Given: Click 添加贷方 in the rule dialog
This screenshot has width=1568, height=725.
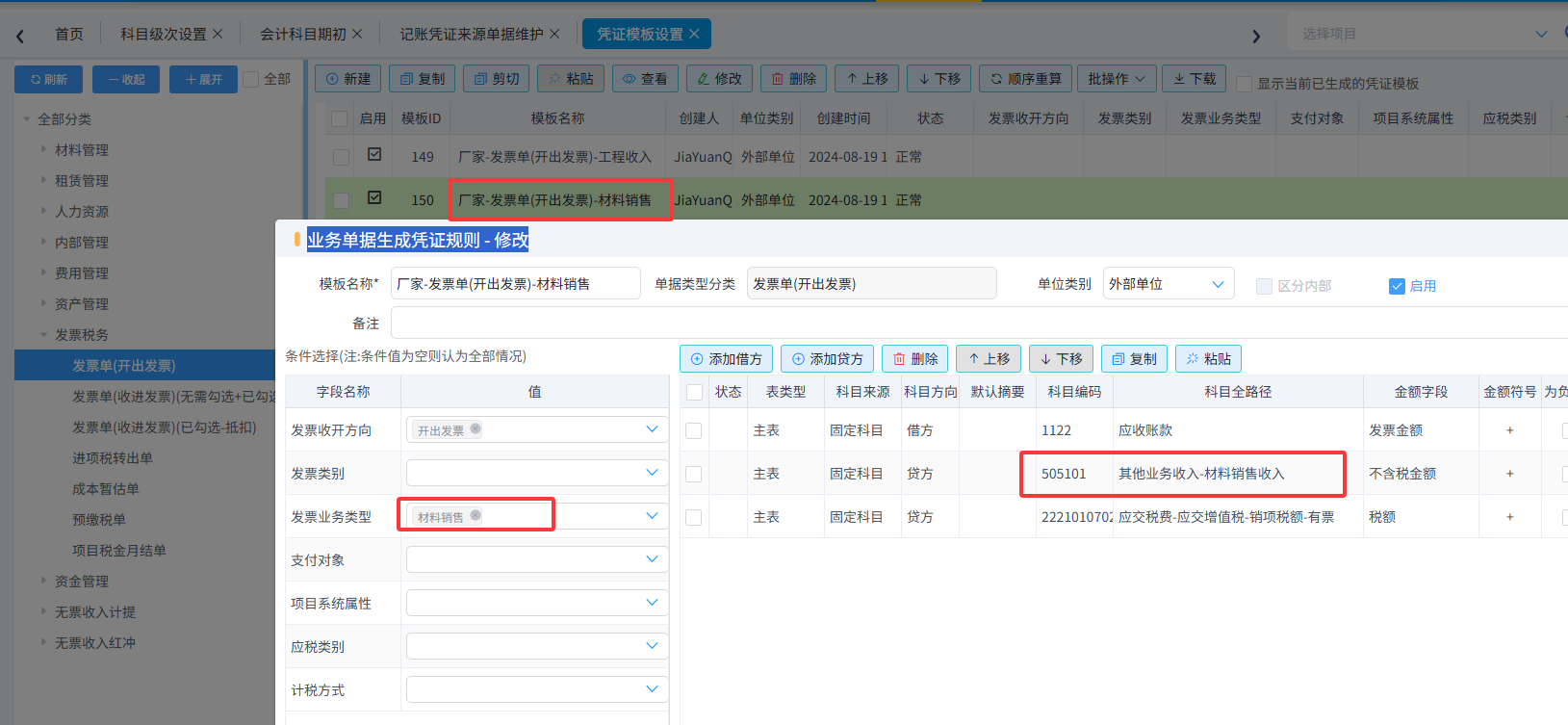Looking at the screenshot, I should (x=827, y=359).
